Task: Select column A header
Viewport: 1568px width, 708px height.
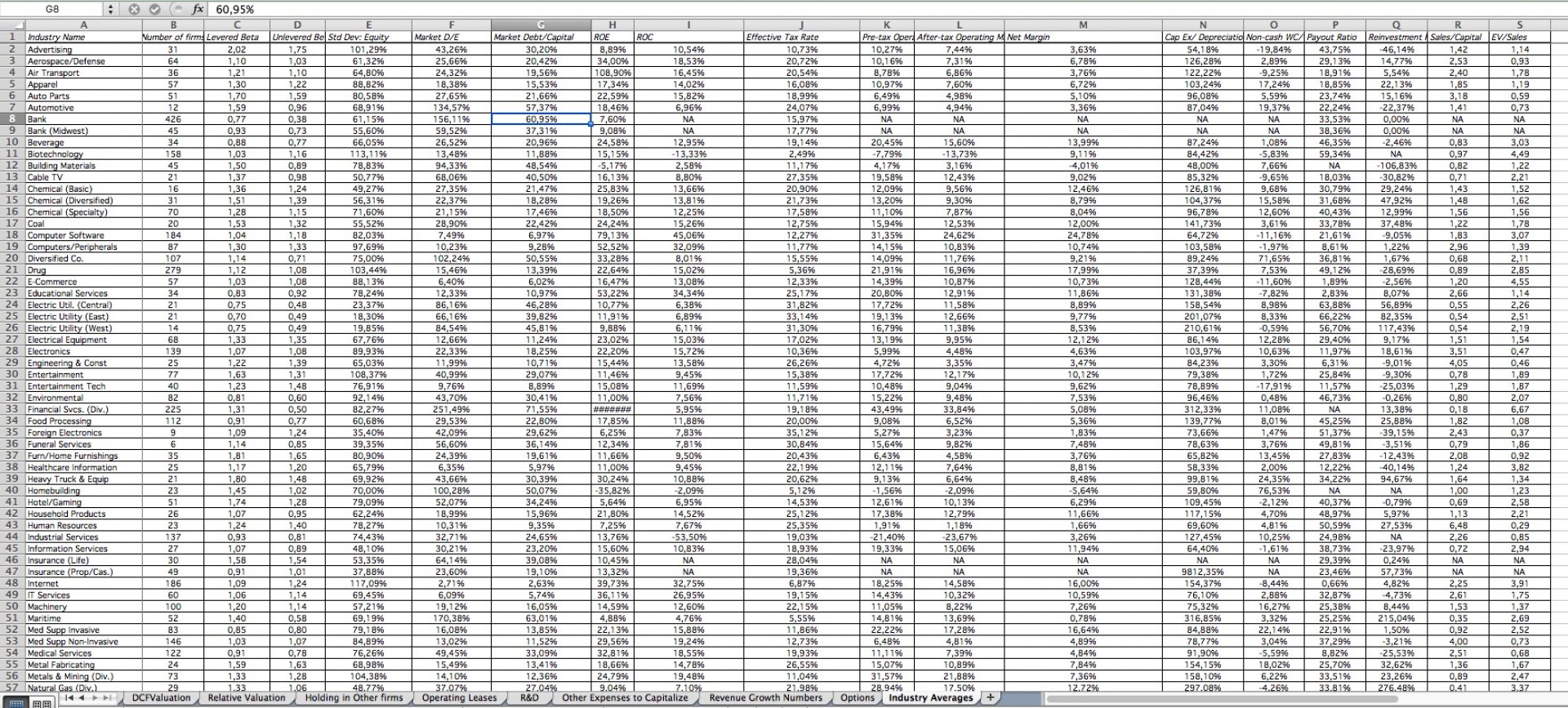Action: click(x=82, y=25)
